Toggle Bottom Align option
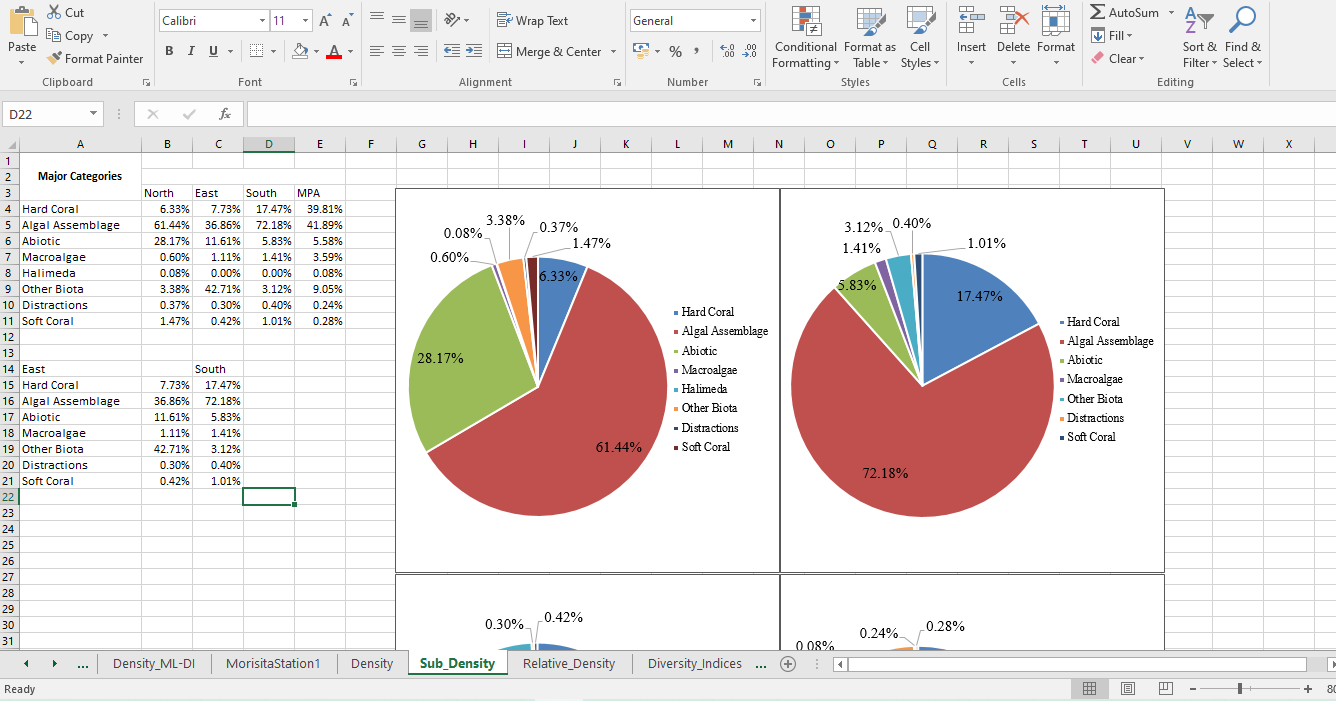 point(421,19)
